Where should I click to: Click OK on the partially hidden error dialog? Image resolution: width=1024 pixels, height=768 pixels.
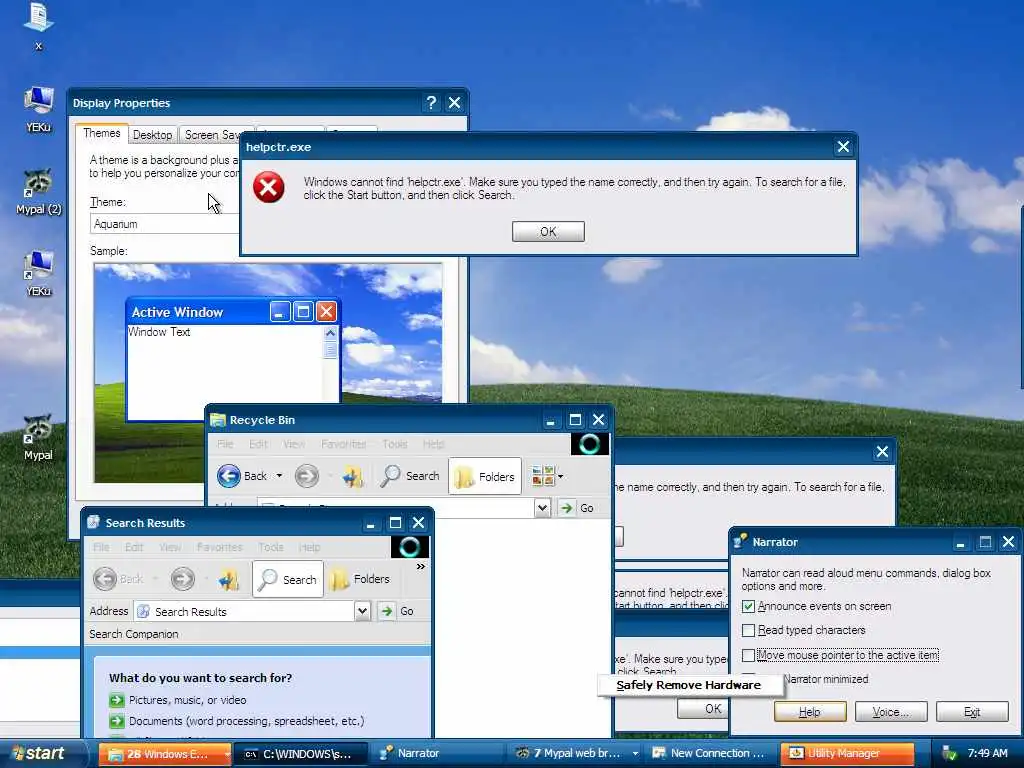[702, 709]
